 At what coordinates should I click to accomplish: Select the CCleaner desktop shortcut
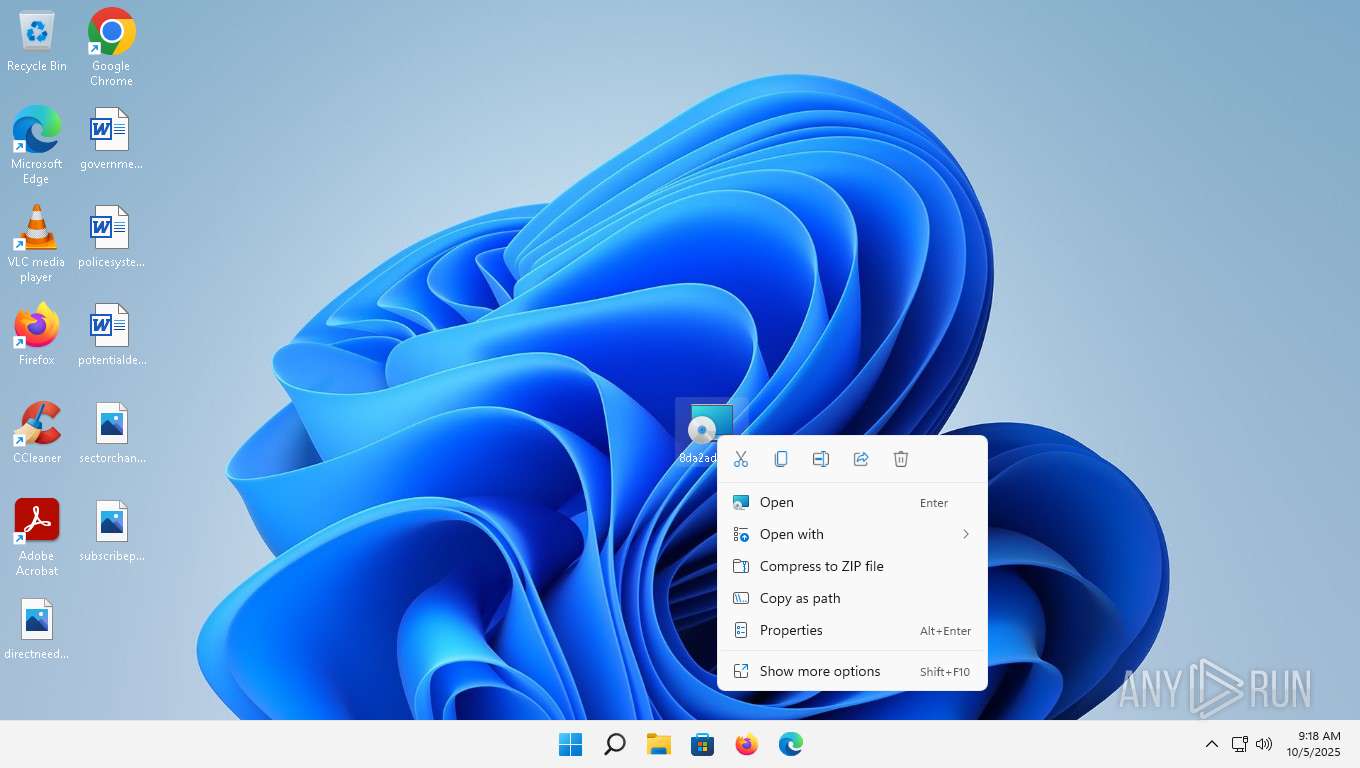(x=37, y=432)
